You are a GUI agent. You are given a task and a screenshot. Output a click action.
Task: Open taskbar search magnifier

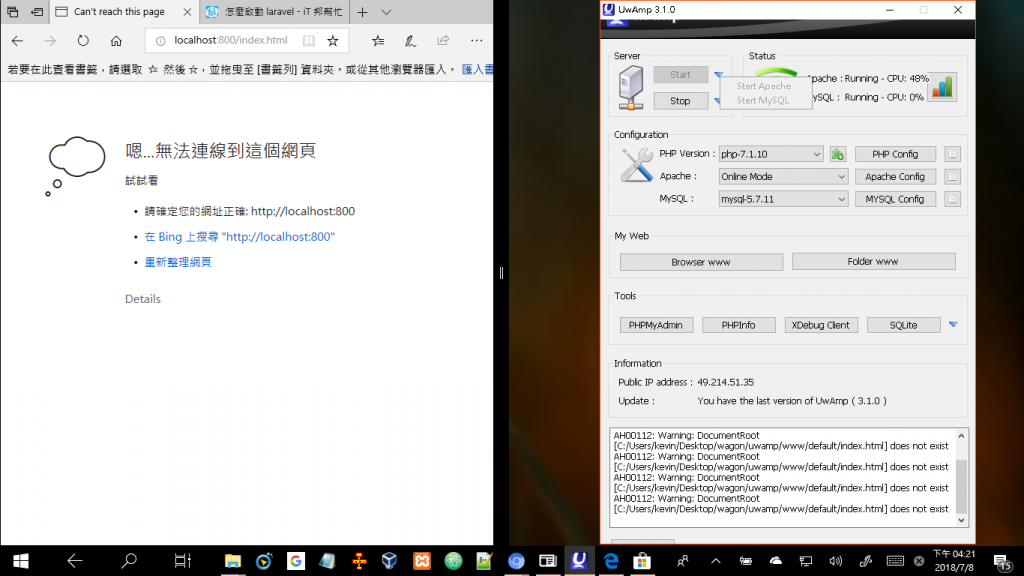[x=129, y=560]
